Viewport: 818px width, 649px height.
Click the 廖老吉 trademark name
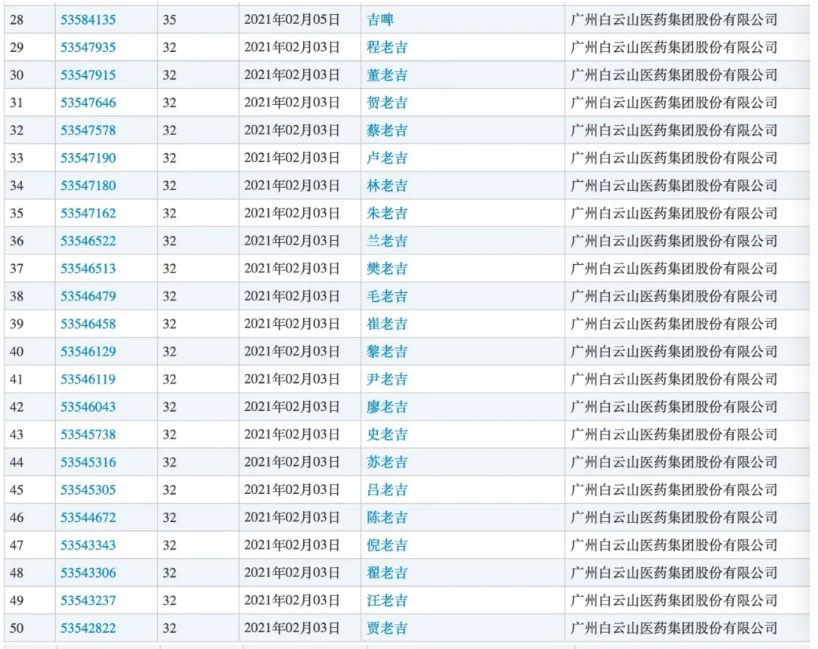pos(387,407)
